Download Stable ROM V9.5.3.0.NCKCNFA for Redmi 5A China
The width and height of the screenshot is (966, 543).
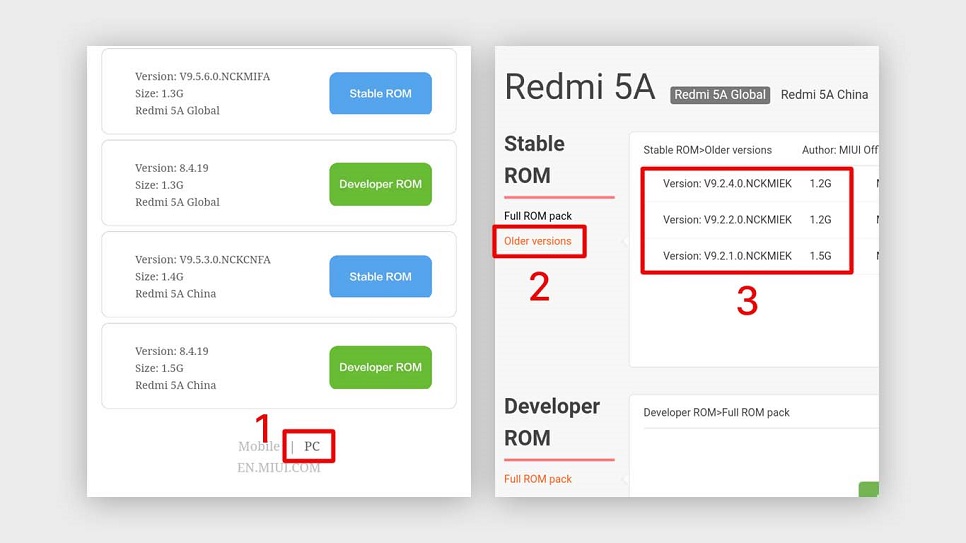[380, 277]
